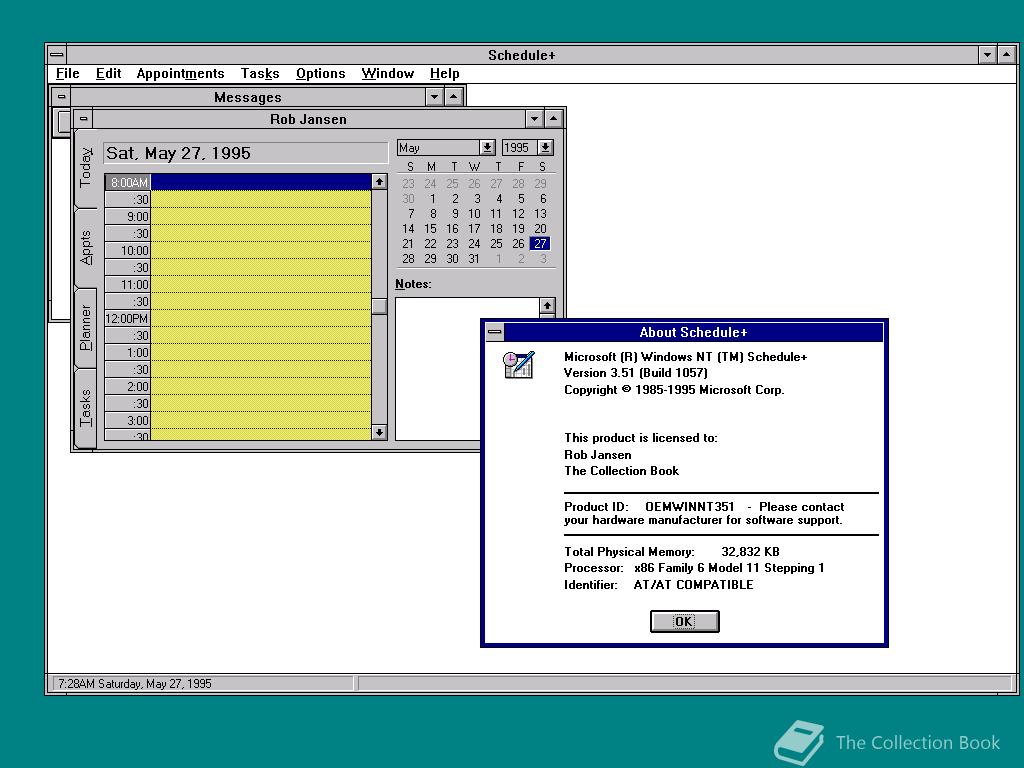Screen dimensions: 1024x768
Task: Select May 7 in the calendar
Action: (409, 214)
